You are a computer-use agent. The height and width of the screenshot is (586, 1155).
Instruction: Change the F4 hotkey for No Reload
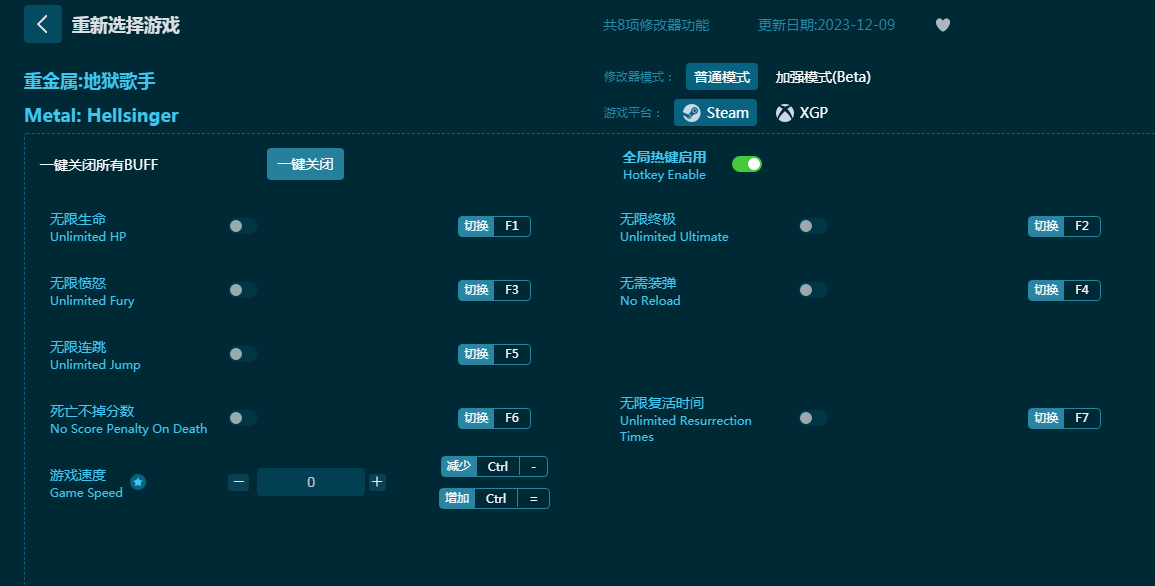(x=1064, y=290)
